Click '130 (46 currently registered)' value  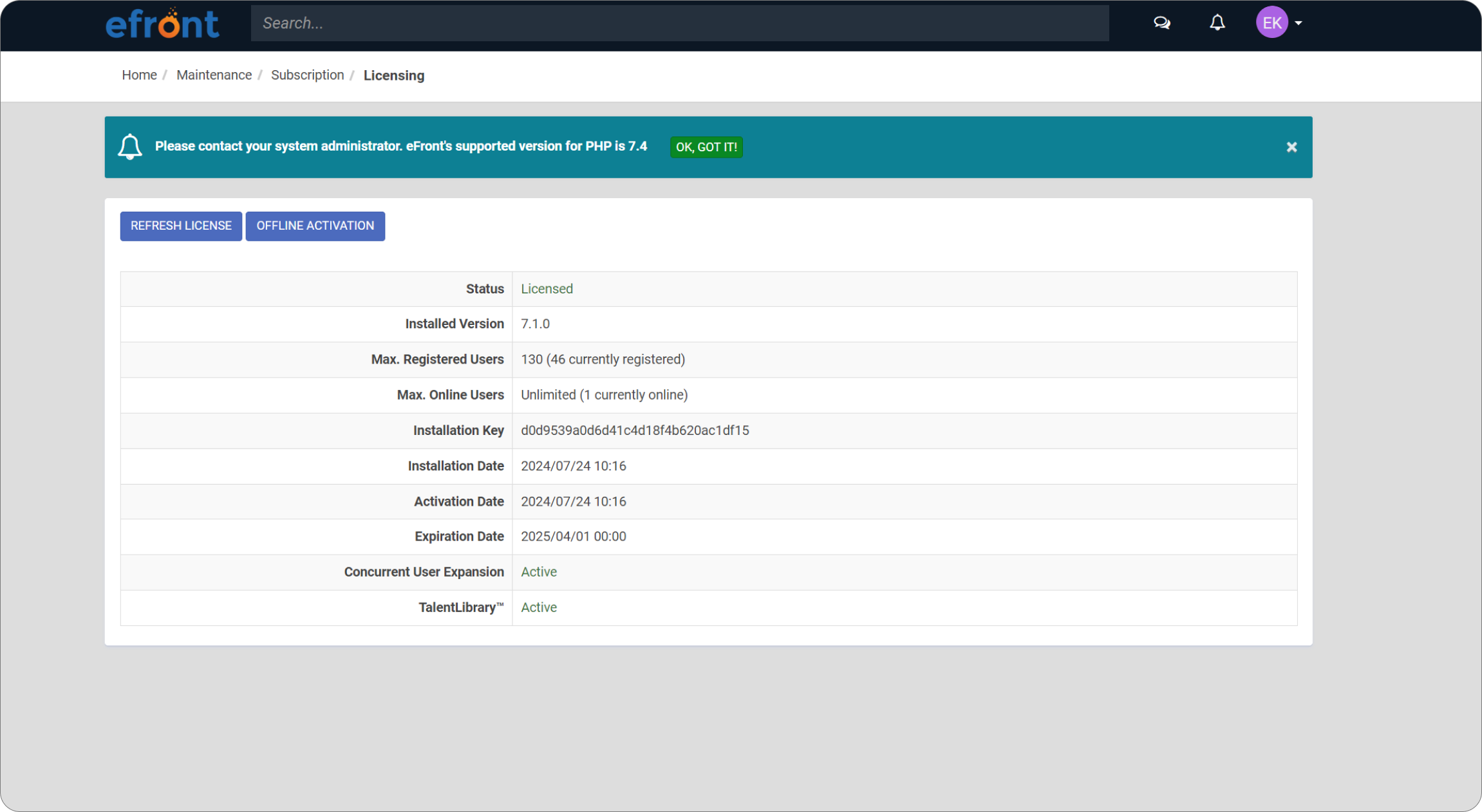pos(603,360)
